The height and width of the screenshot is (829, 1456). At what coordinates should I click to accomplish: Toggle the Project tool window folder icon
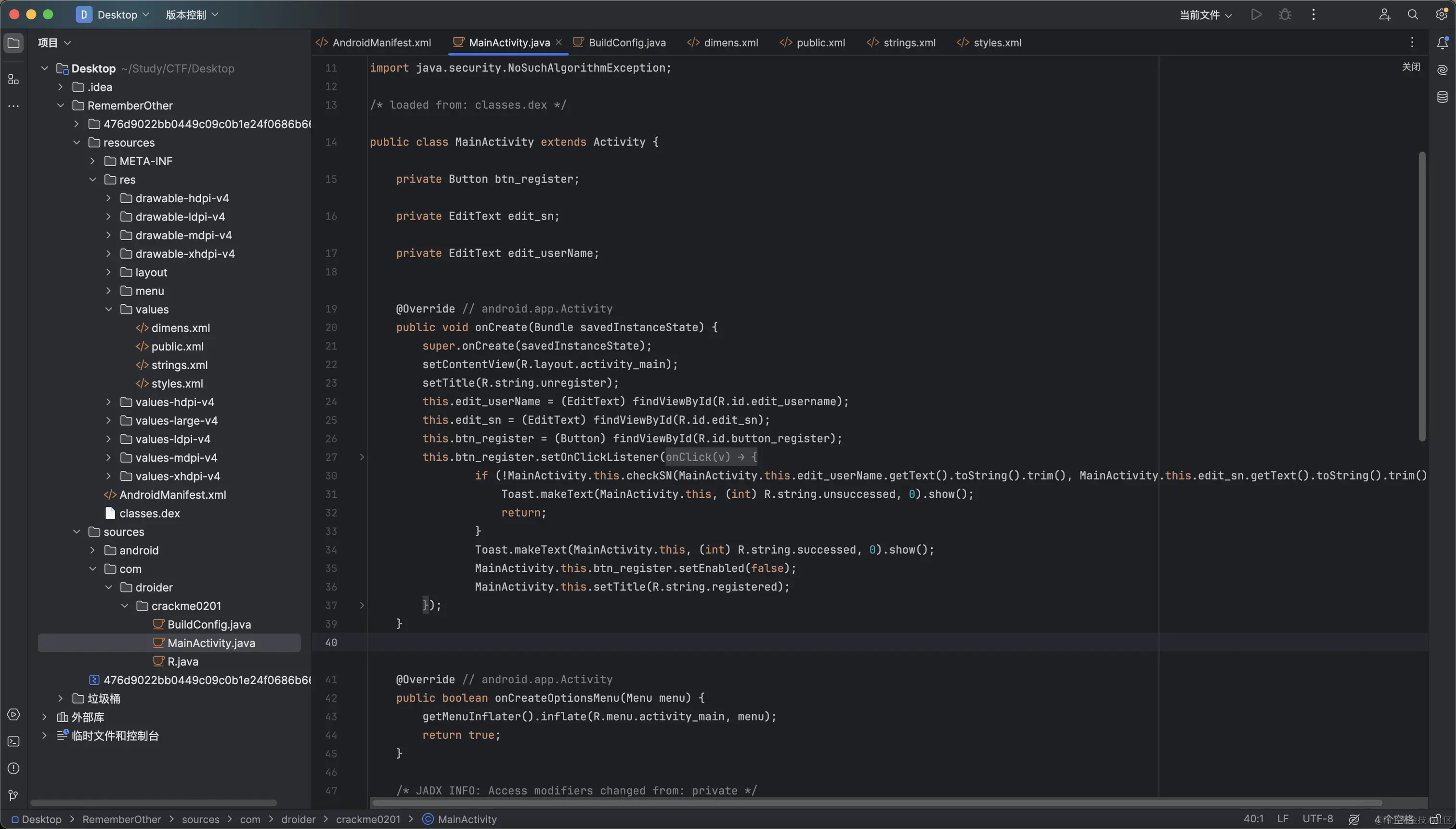[13, 43]
